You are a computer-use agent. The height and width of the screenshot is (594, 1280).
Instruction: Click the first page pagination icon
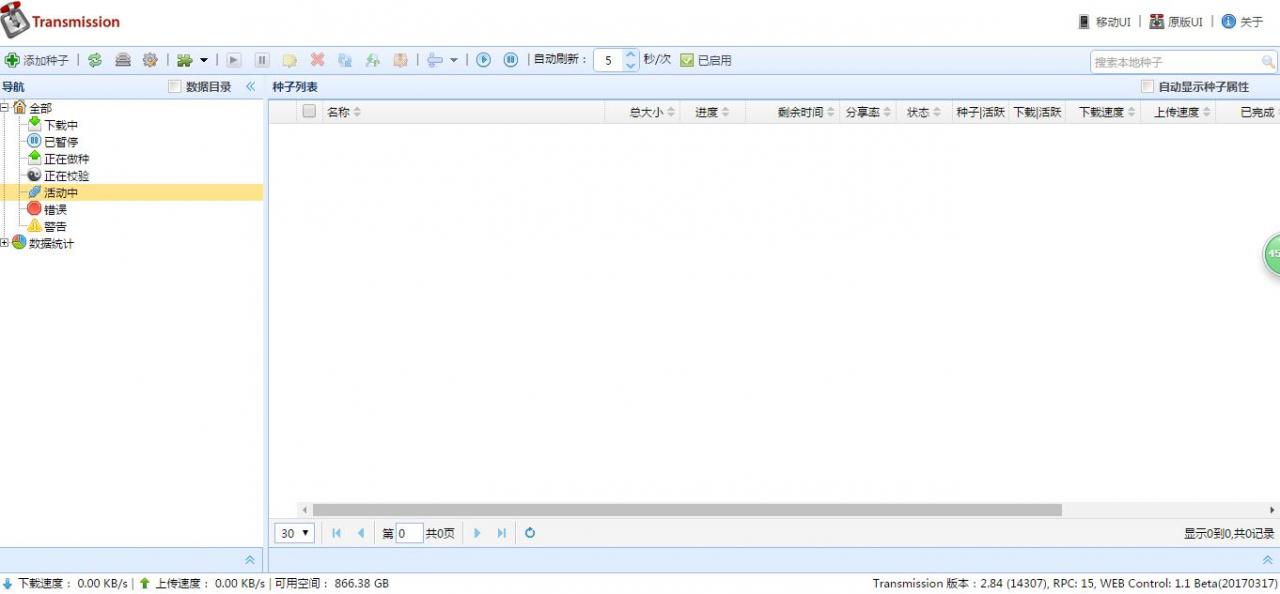click(336, 533)
